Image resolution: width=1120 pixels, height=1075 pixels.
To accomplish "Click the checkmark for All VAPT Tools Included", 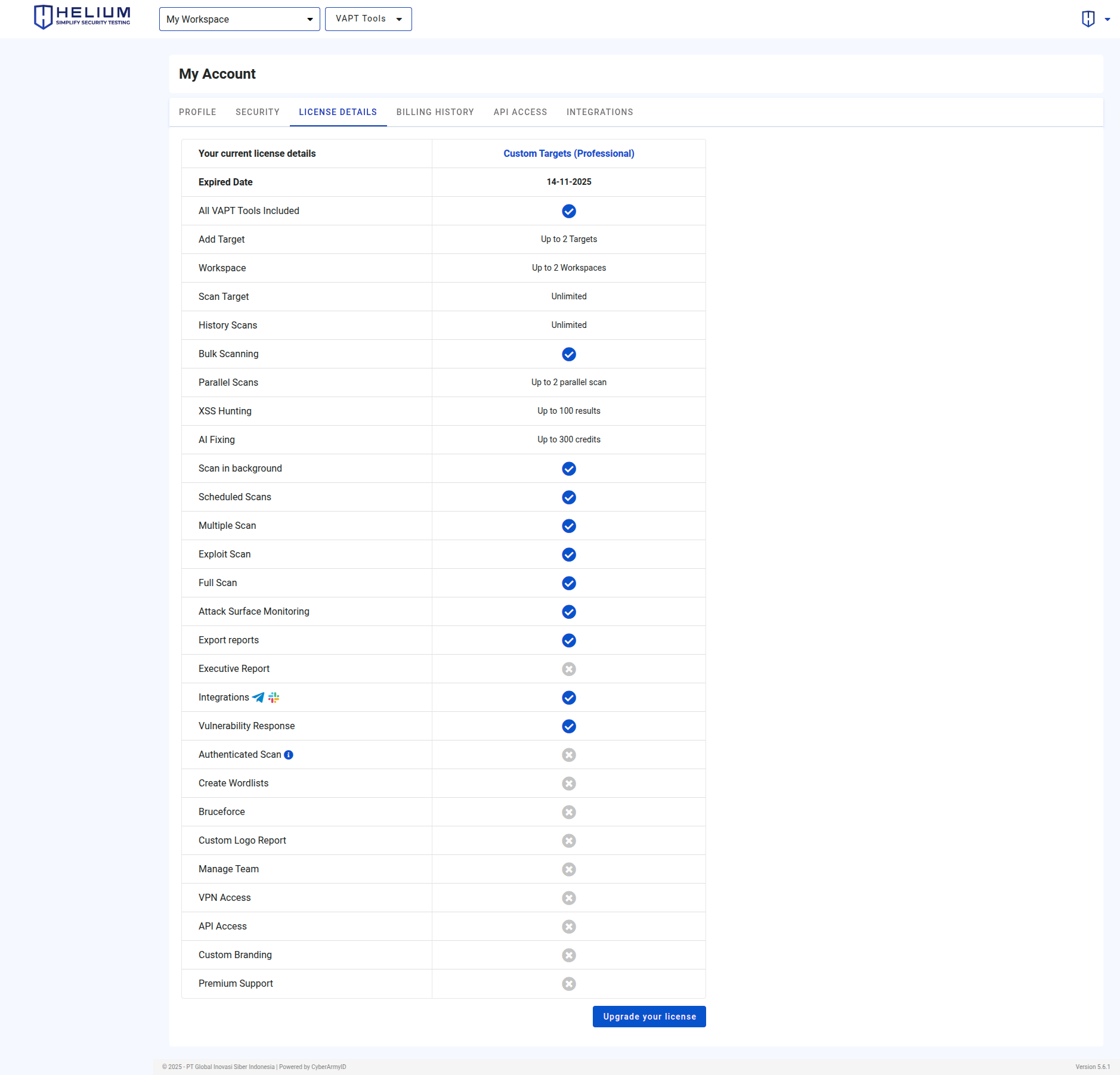I will (x=569, y=211).
